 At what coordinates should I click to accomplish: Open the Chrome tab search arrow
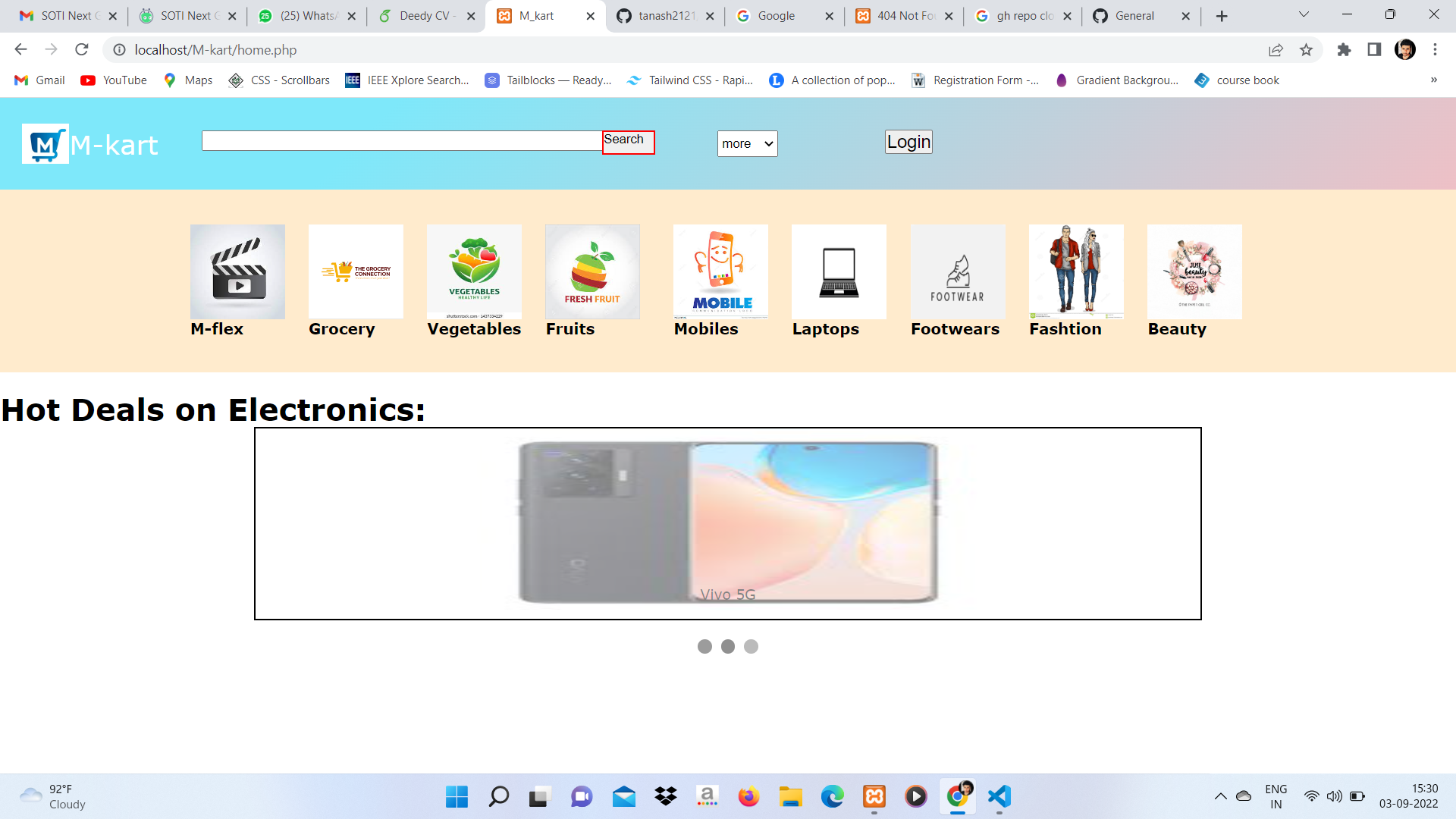(1304, 14)
